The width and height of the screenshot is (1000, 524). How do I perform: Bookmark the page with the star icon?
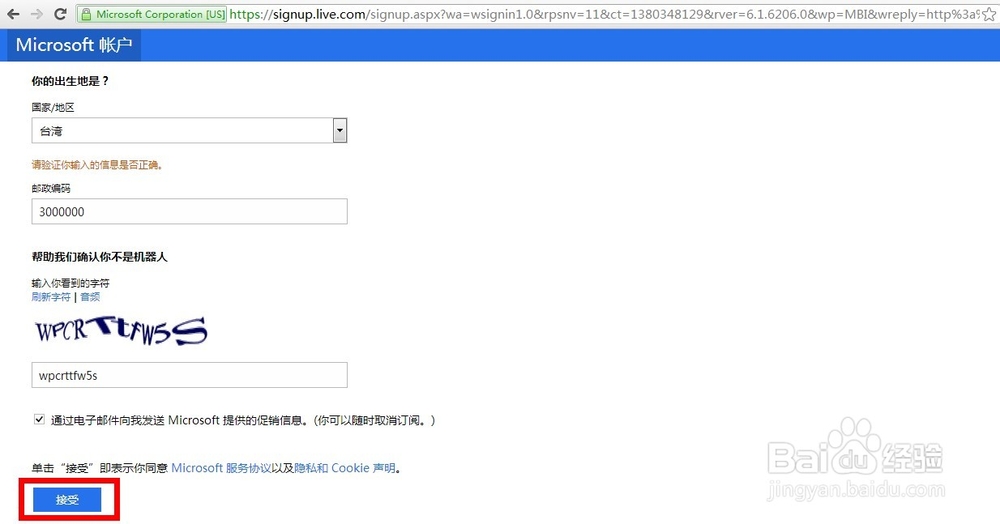click(x=989, y=14)
